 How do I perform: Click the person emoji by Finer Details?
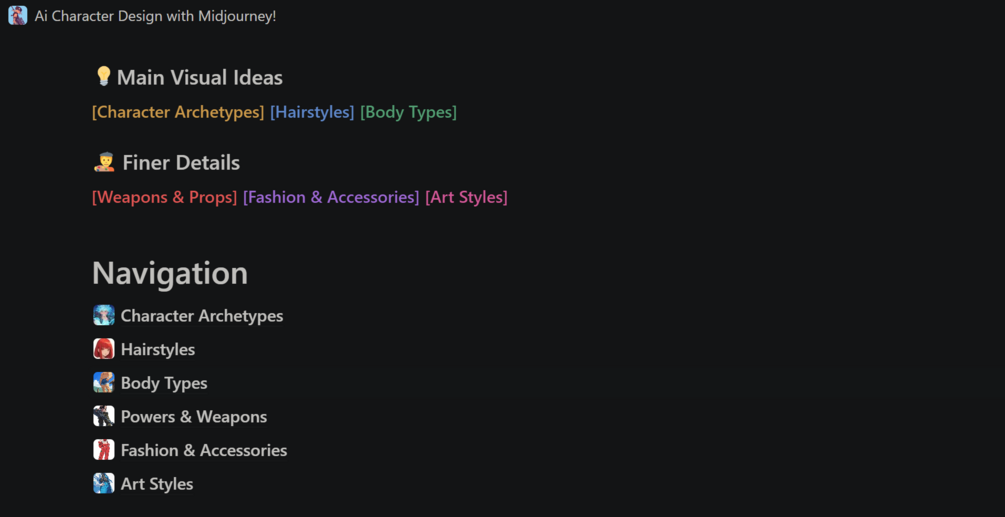104,162
